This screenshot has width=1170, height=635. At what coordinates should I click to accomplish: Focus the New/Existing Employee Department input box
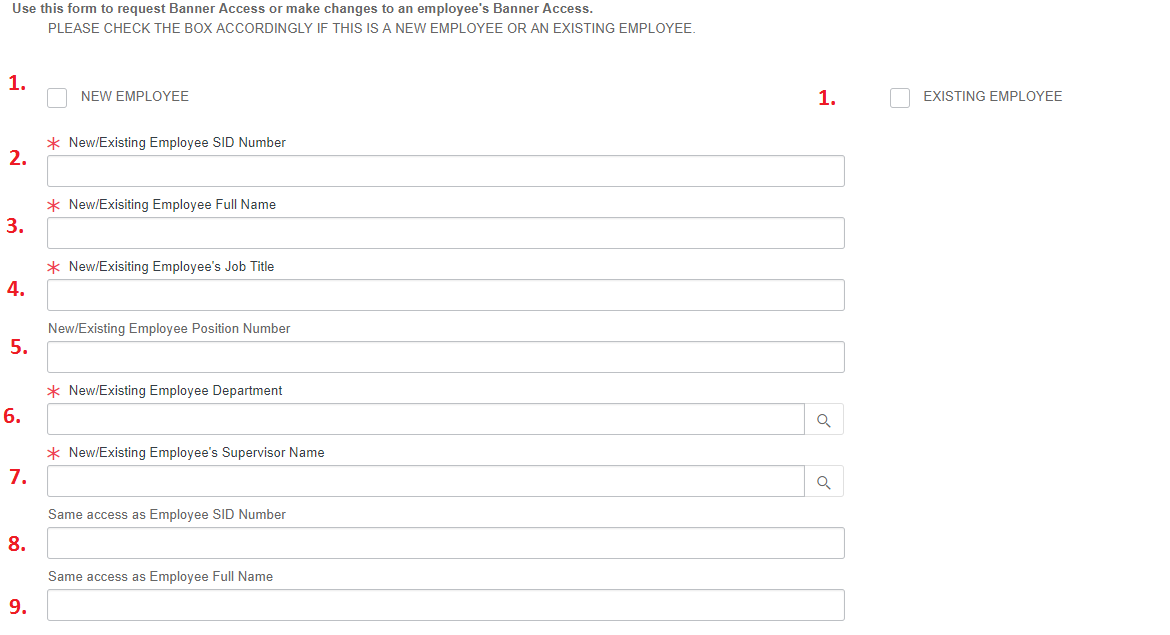(425, 419)
